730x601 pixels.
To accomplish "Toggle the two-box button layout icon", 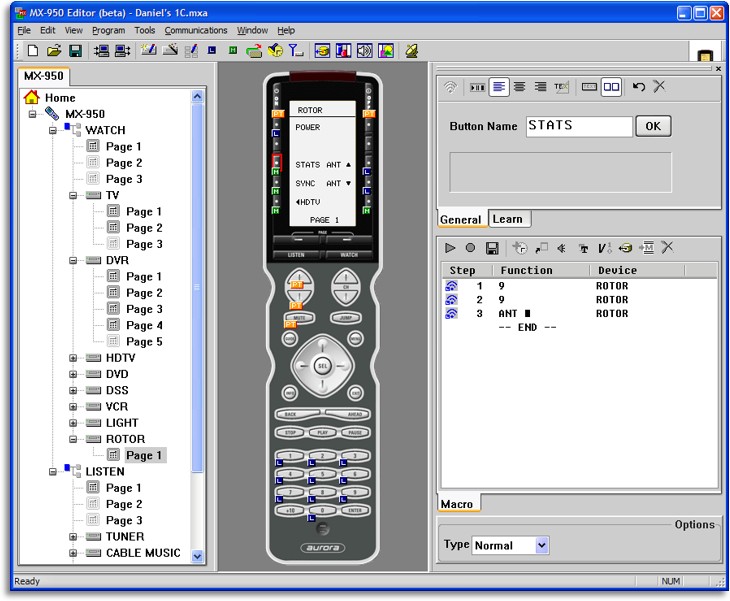I will coord(611,87).
